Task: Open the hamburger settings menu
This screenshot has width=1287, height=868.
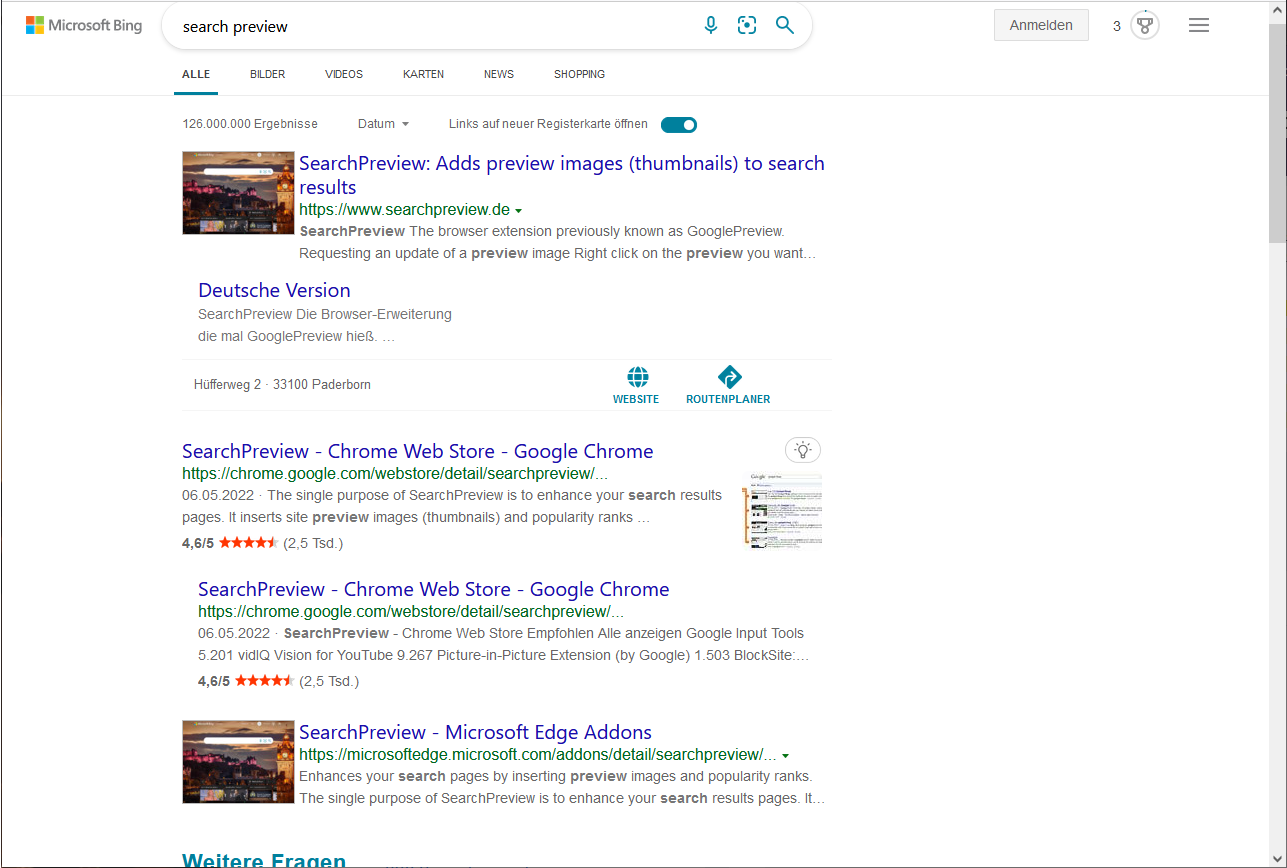Action: 1199,25
